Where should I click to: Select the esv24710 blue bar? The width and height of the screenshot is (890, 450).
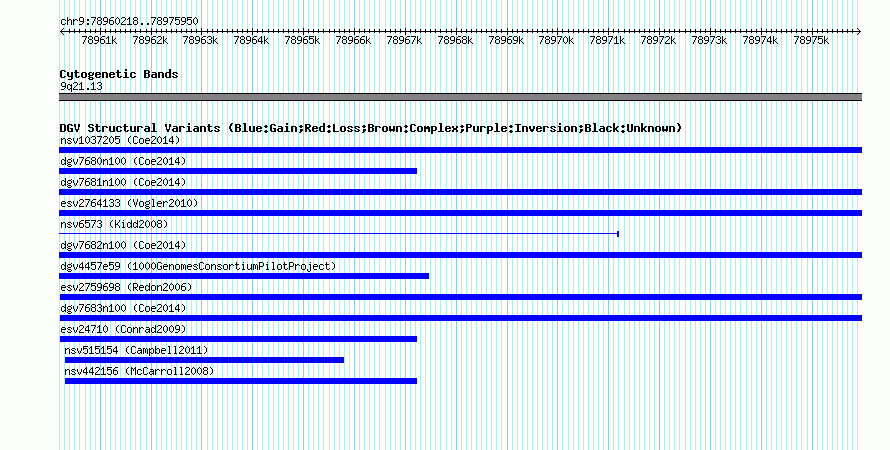click(238, 339)
